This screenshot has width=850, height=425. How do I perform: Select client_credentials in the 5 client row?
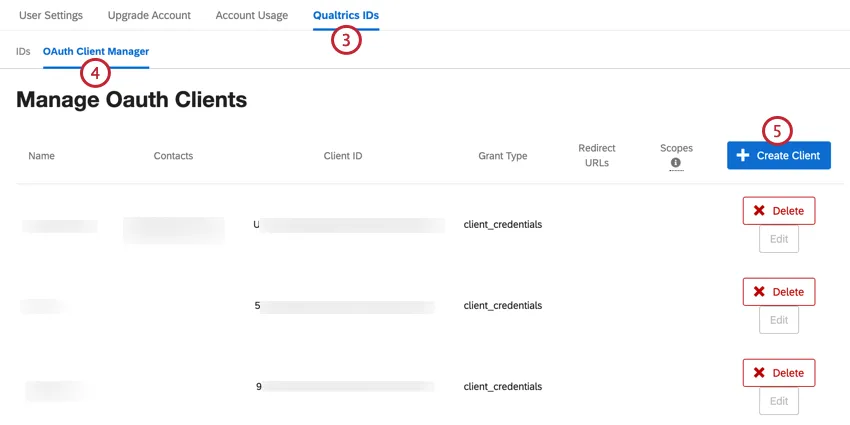[503, 306]
